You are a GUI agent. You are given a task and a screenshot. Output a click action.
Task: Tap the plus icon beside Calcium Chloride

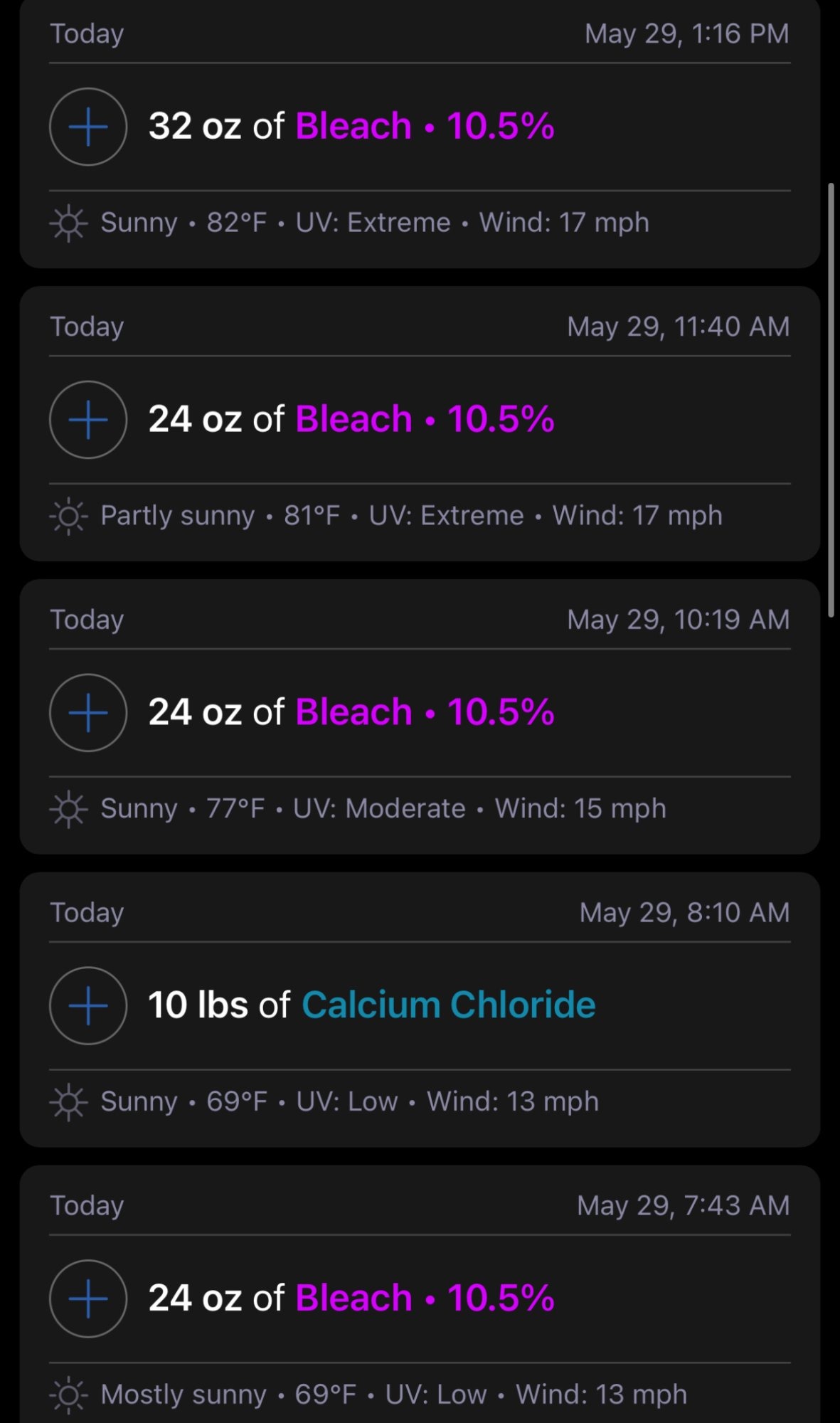(x=88, y=1005)
